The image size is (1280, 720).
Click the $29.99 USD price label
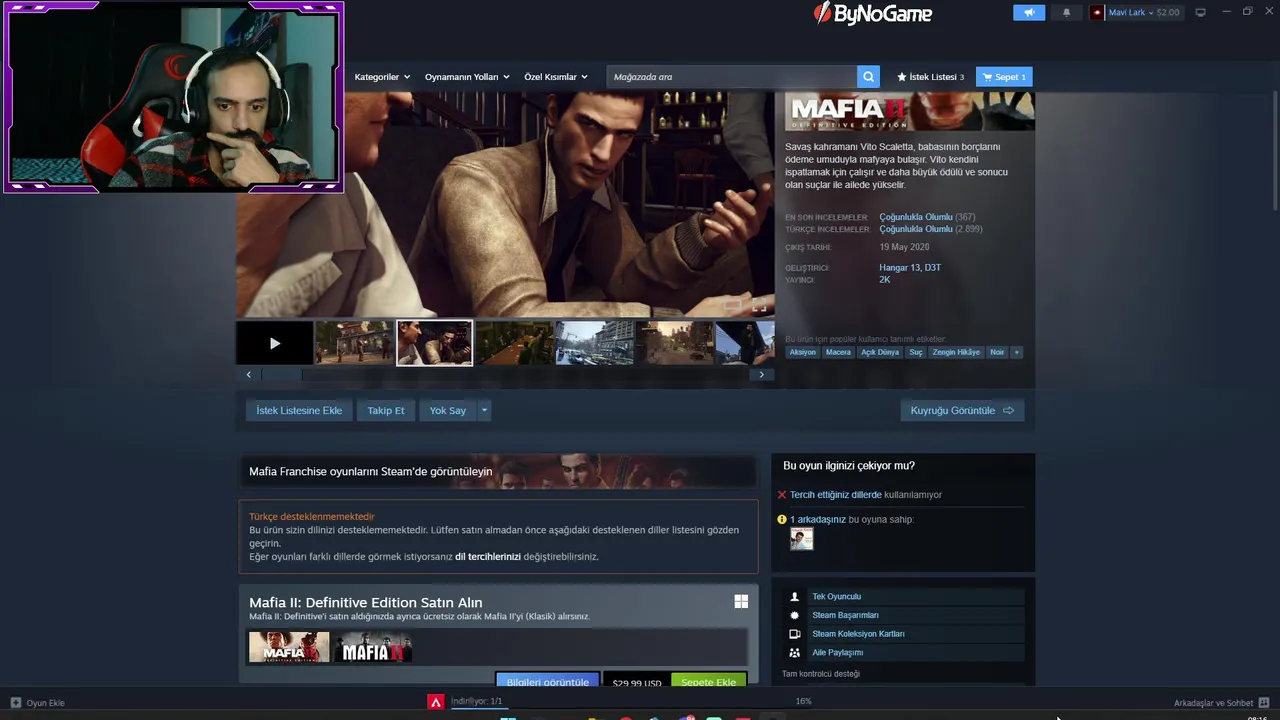(x=637, y=682)
